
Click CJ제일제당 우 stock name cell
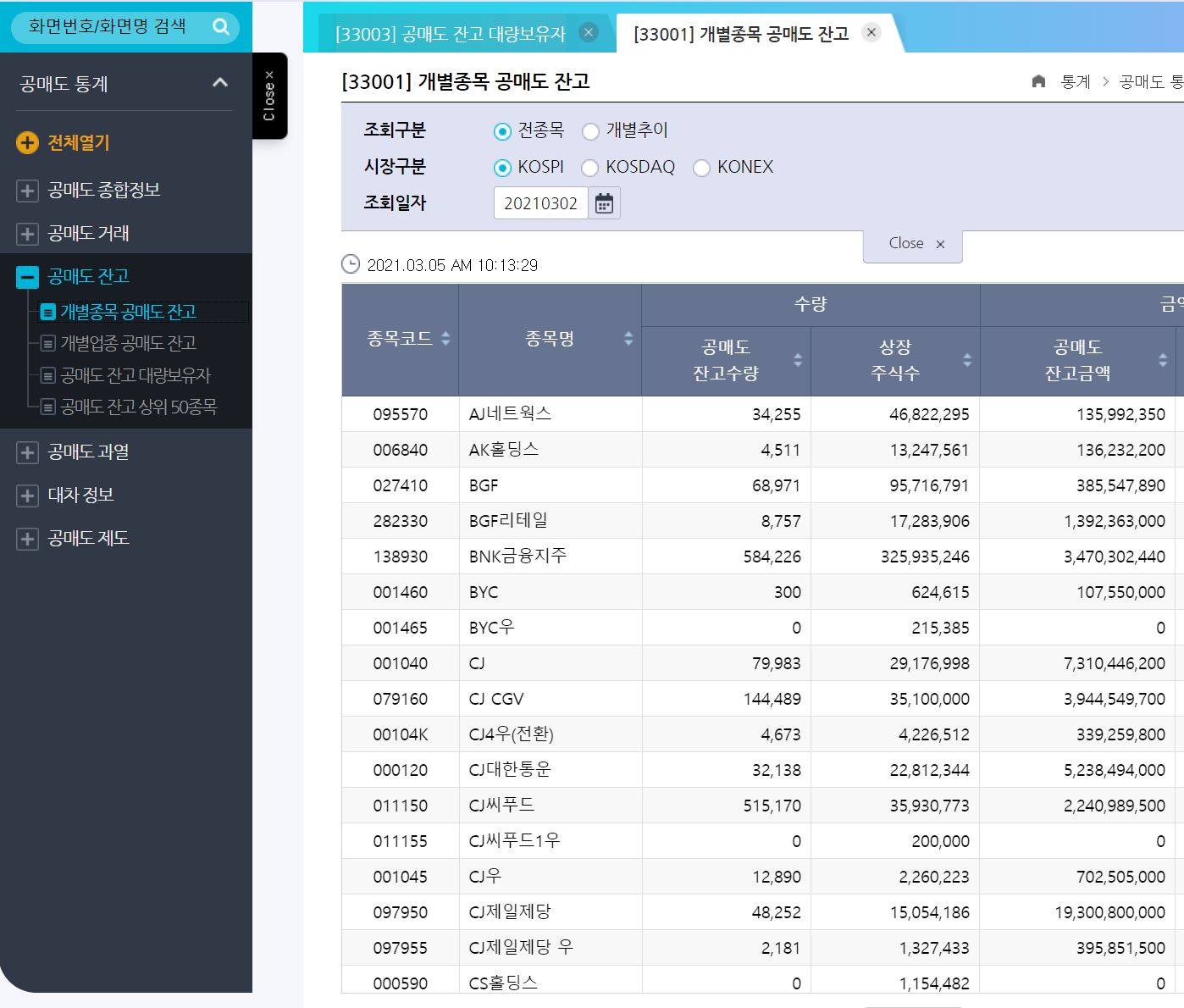point(550,948)
